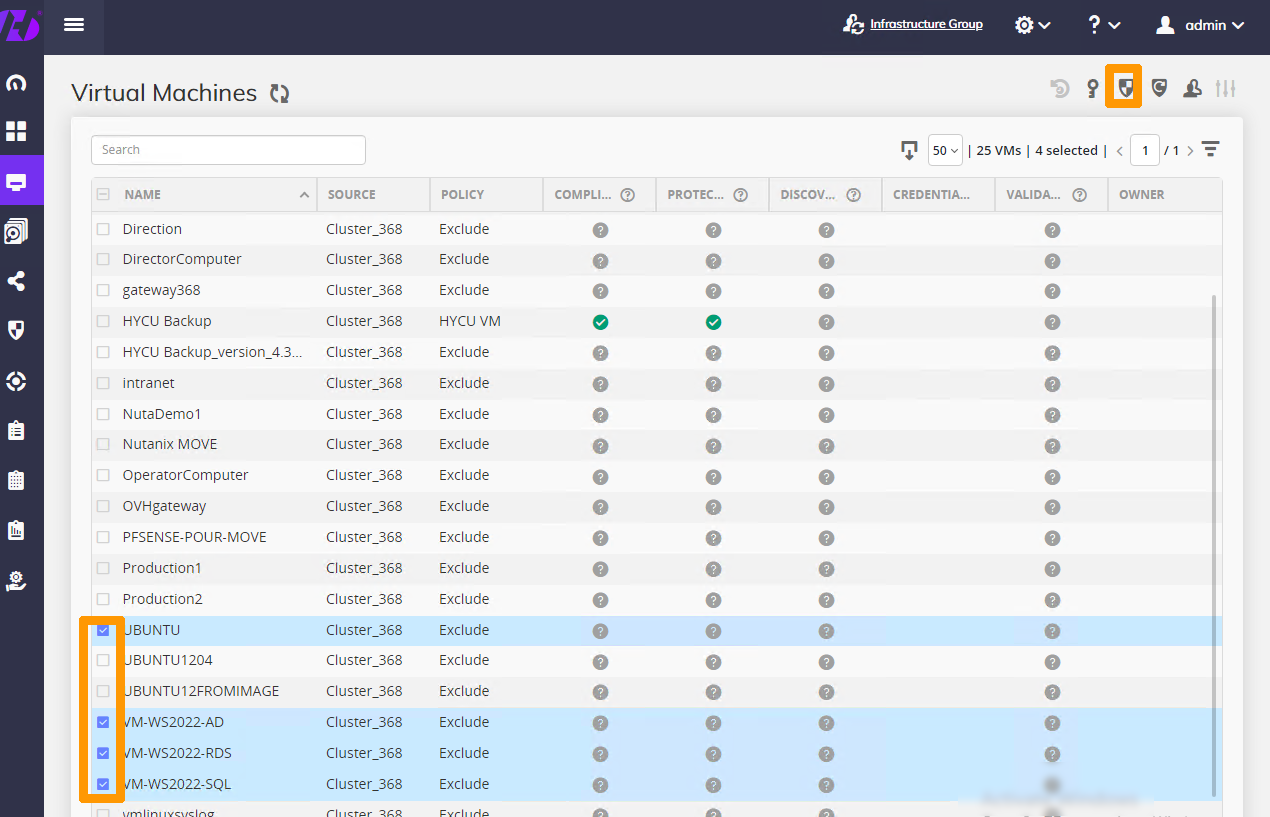Refresh the Virtual Machines list
Image resolution: width=1270 pixels, height=817 pixels.
click(279, 94)
